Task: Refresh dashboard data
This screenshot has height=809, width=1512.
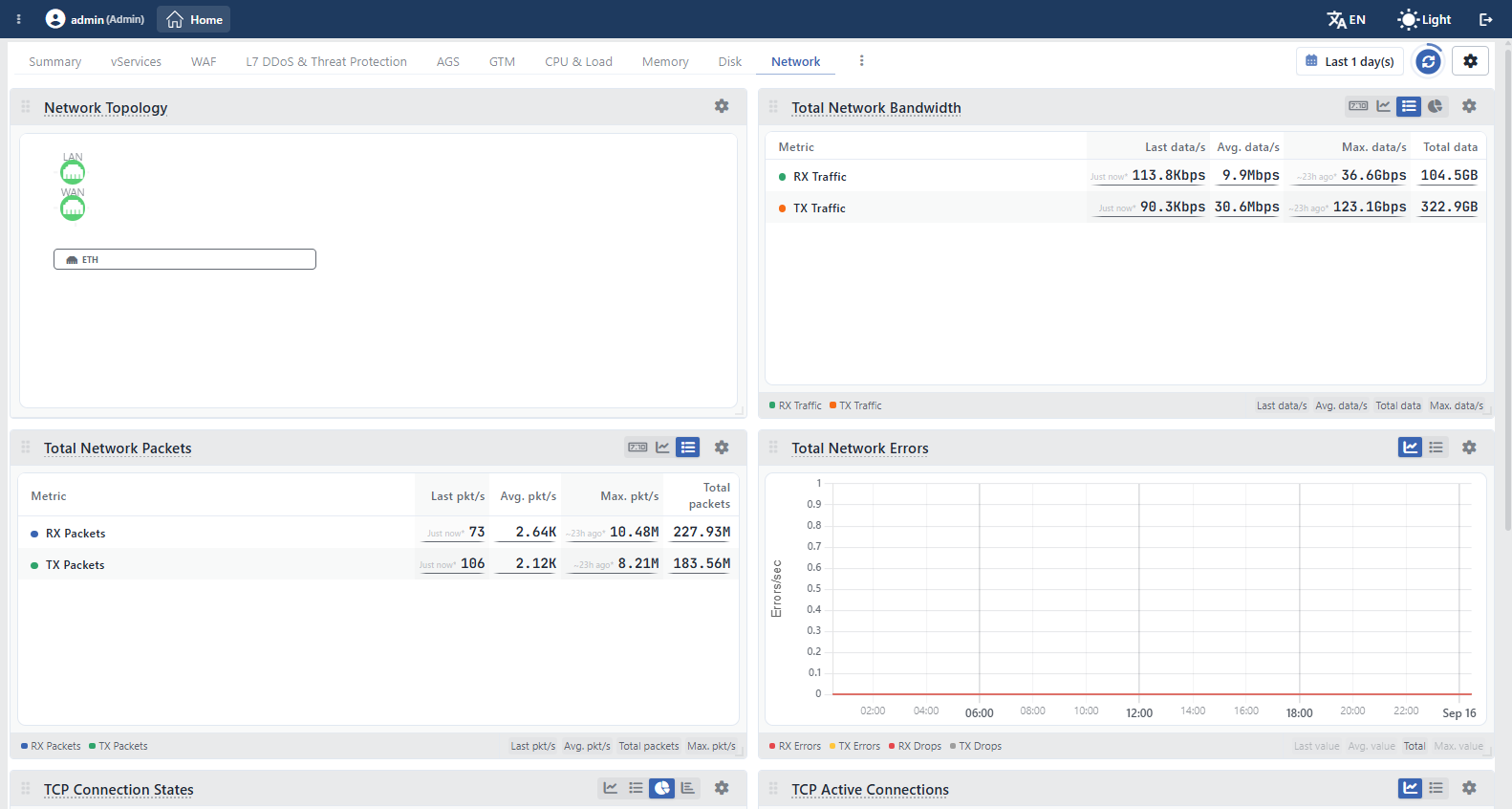Action: 1428,61
